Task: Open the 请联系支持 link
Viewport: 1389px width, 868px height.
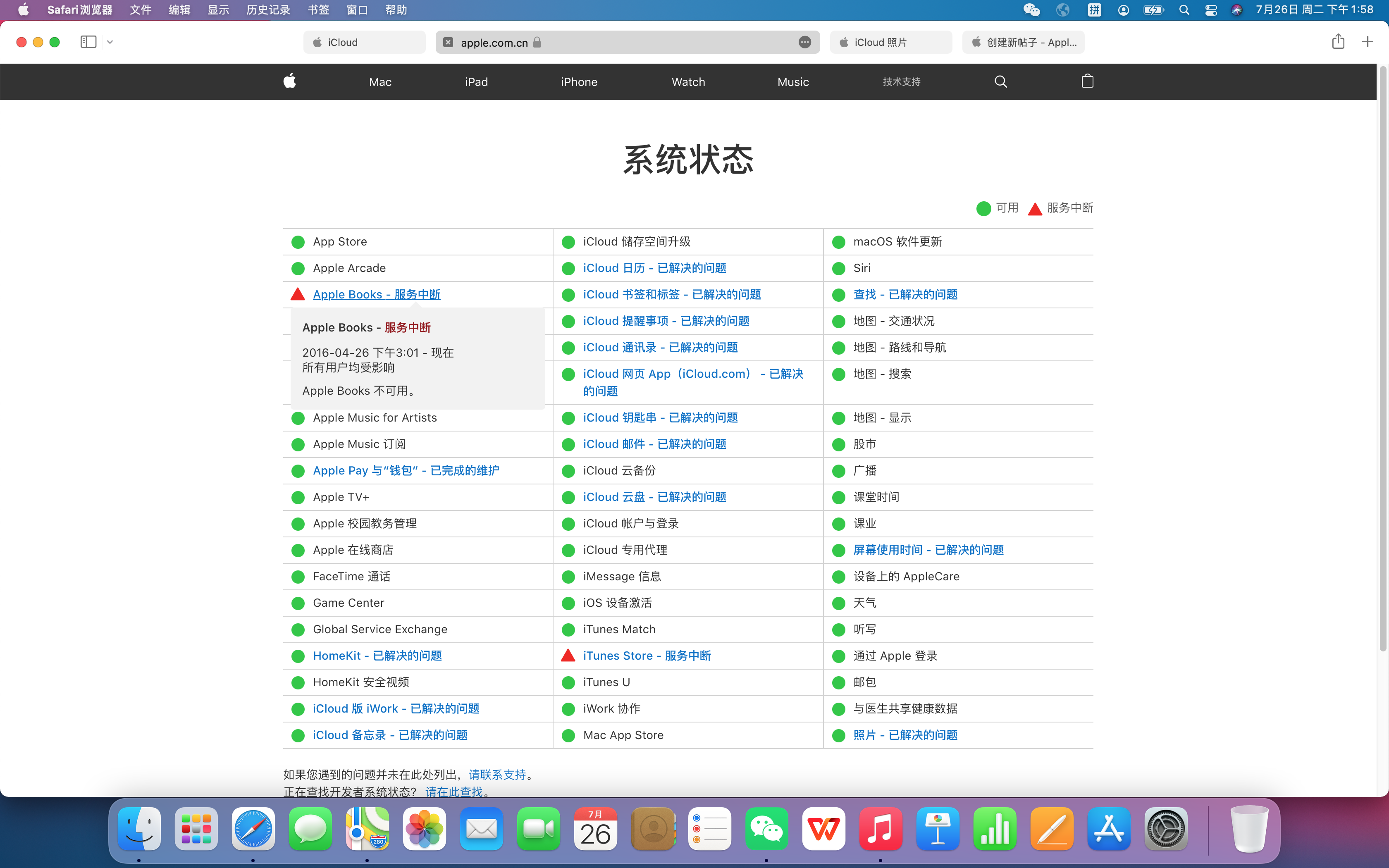Action: point(497,775)
